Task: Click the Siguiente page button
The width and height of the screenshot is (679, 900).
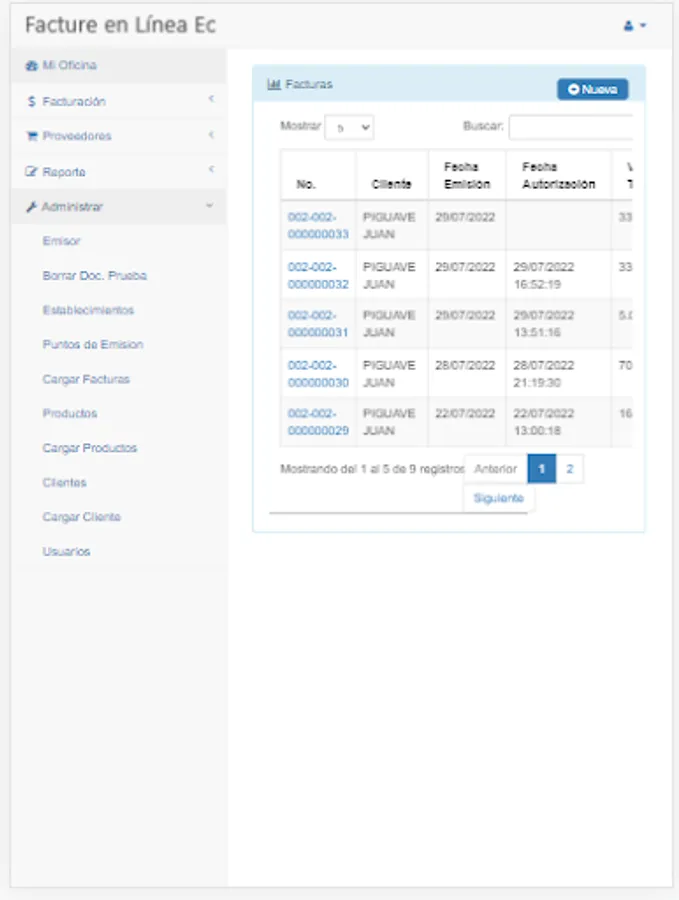Action: (498, 498)
